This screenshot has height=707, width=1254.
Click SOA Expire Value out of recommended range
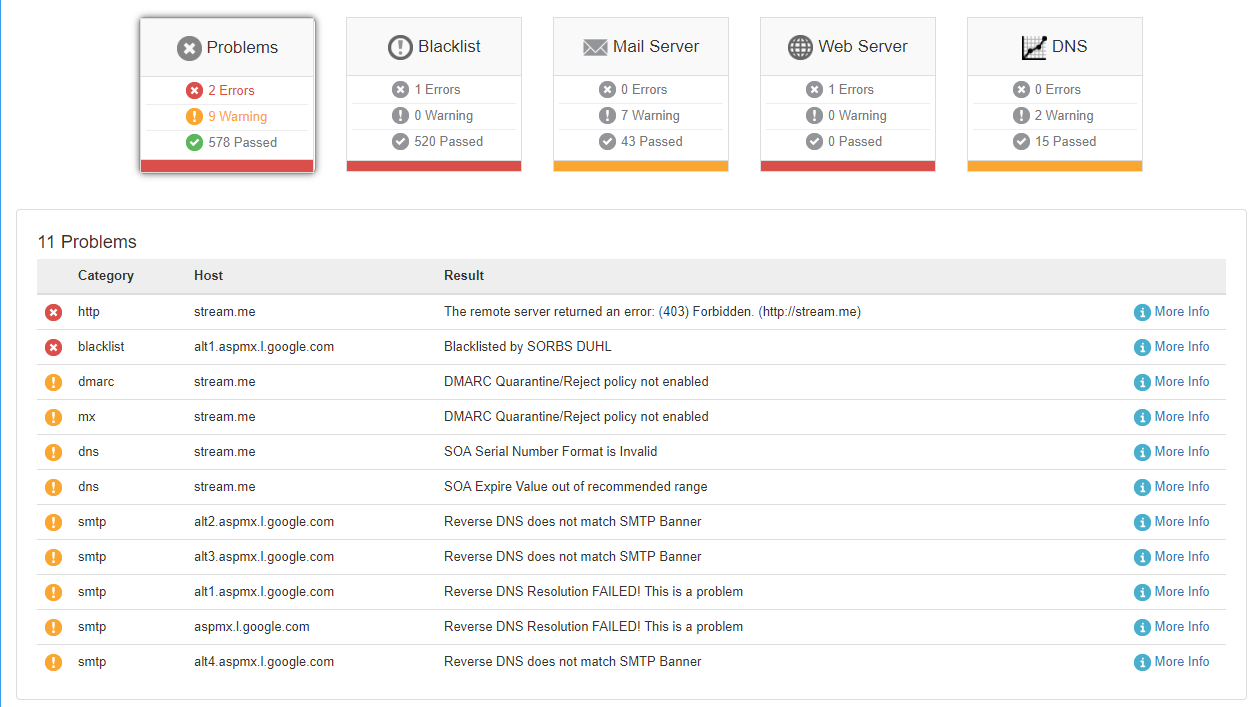pos(576,487)
